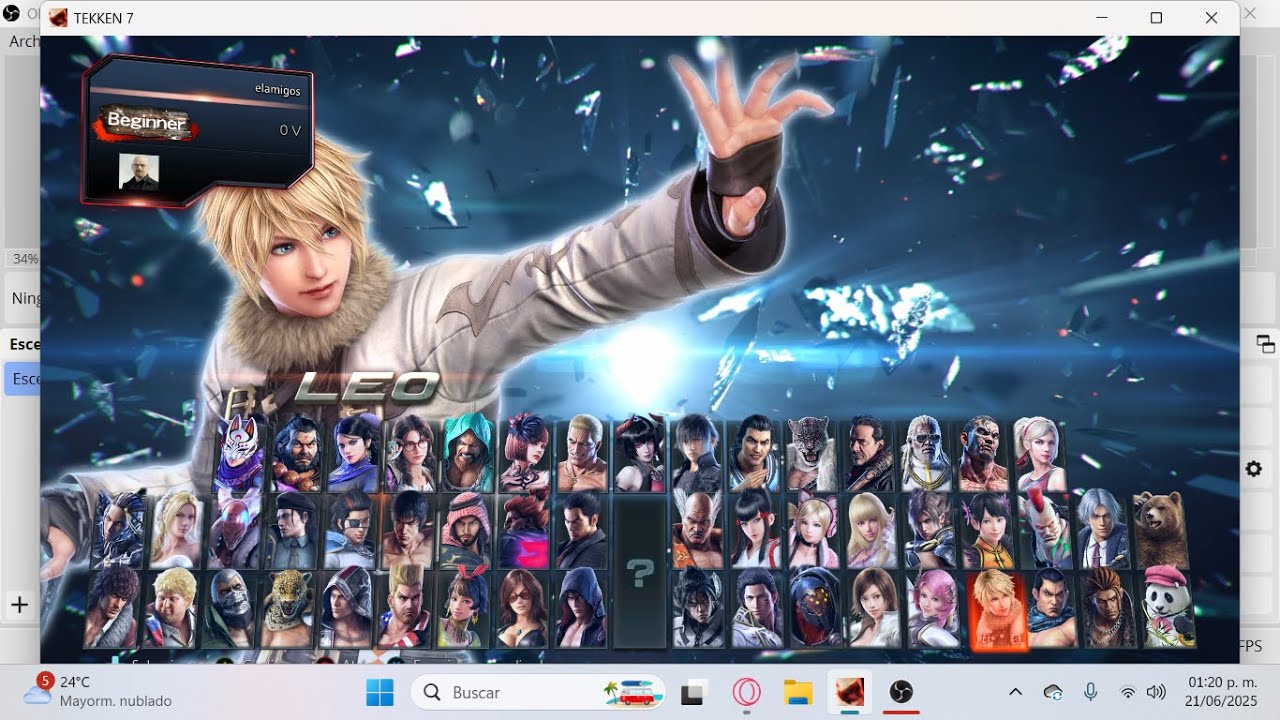Image resolution: width=1280 pixels, height=720 pixels.
Task: Select Shaheen wearing the keffiyeh
Action: tap(467, 530)
